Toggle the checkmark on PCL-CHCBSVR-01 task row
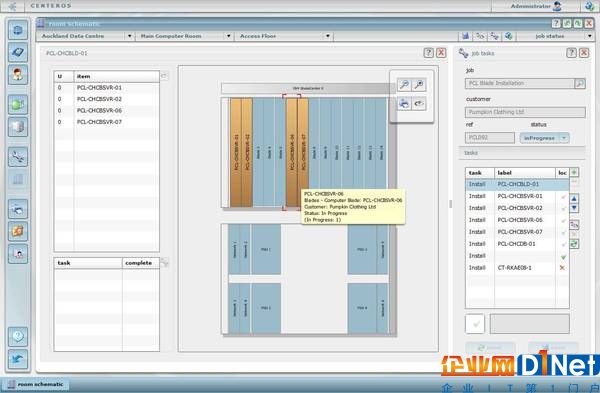600x393 pixels. (x=563, y=197)
